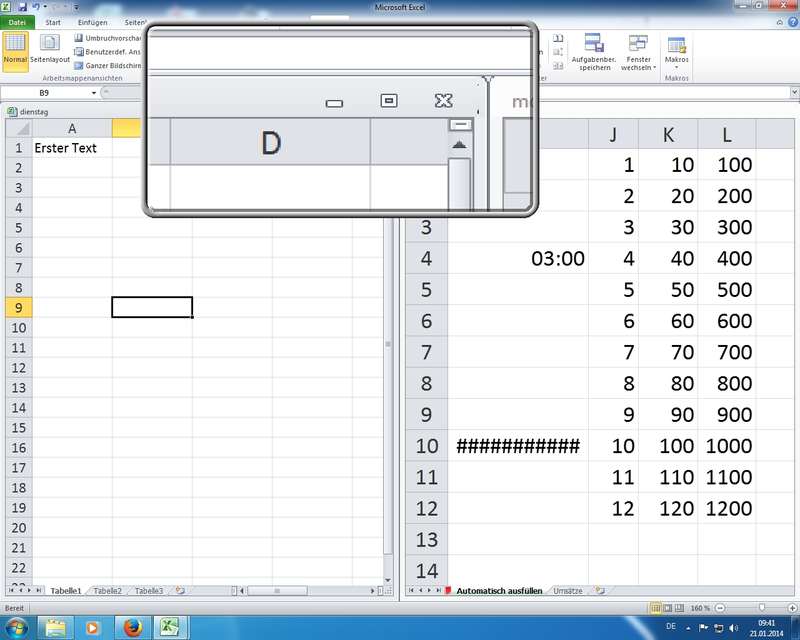The image size is (800, 640).
Task: Click the Undo arrow icon
Action: pos(36,7)
